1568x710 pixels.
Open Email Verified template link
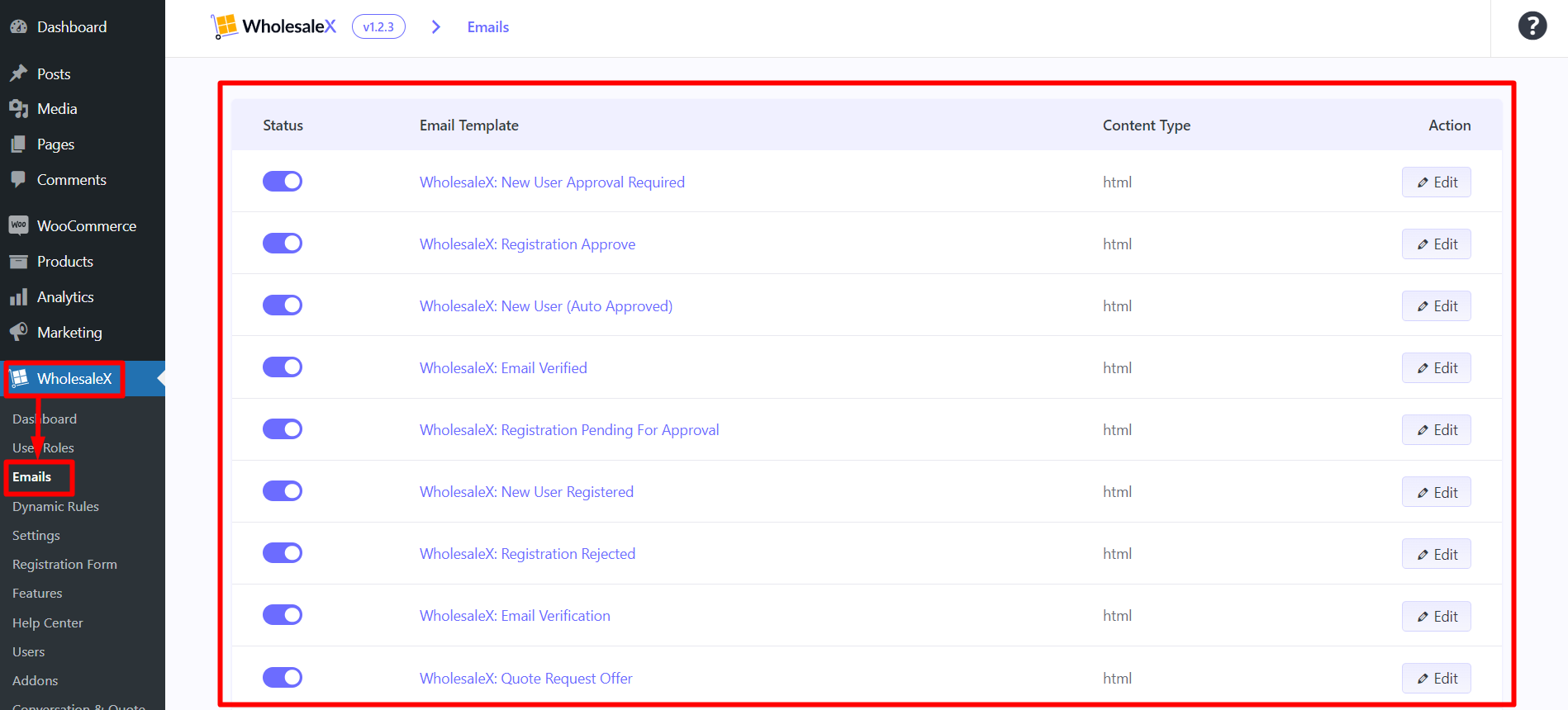pos(503,367)
